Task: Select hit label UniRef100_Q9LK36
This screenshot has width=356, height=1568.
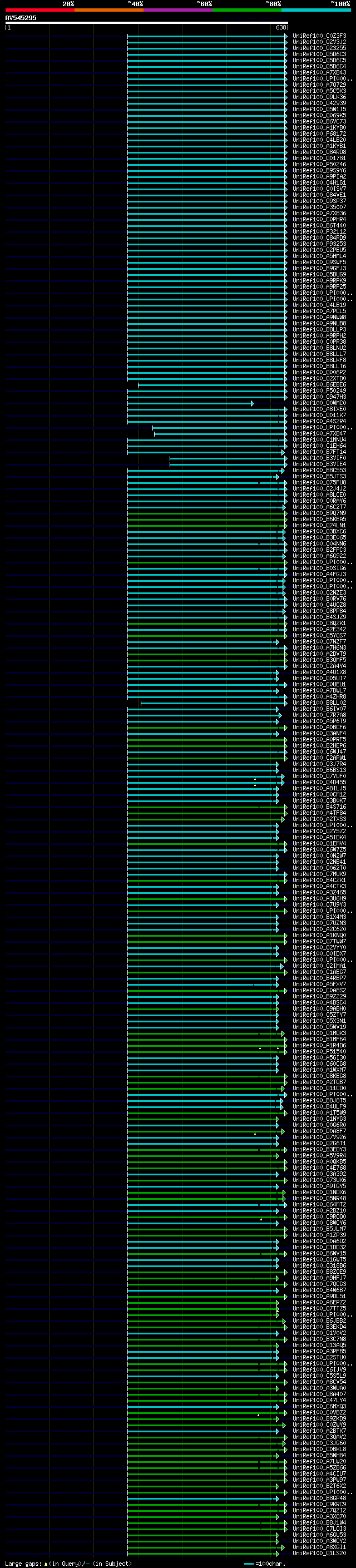Action: [x=319, y=97]
